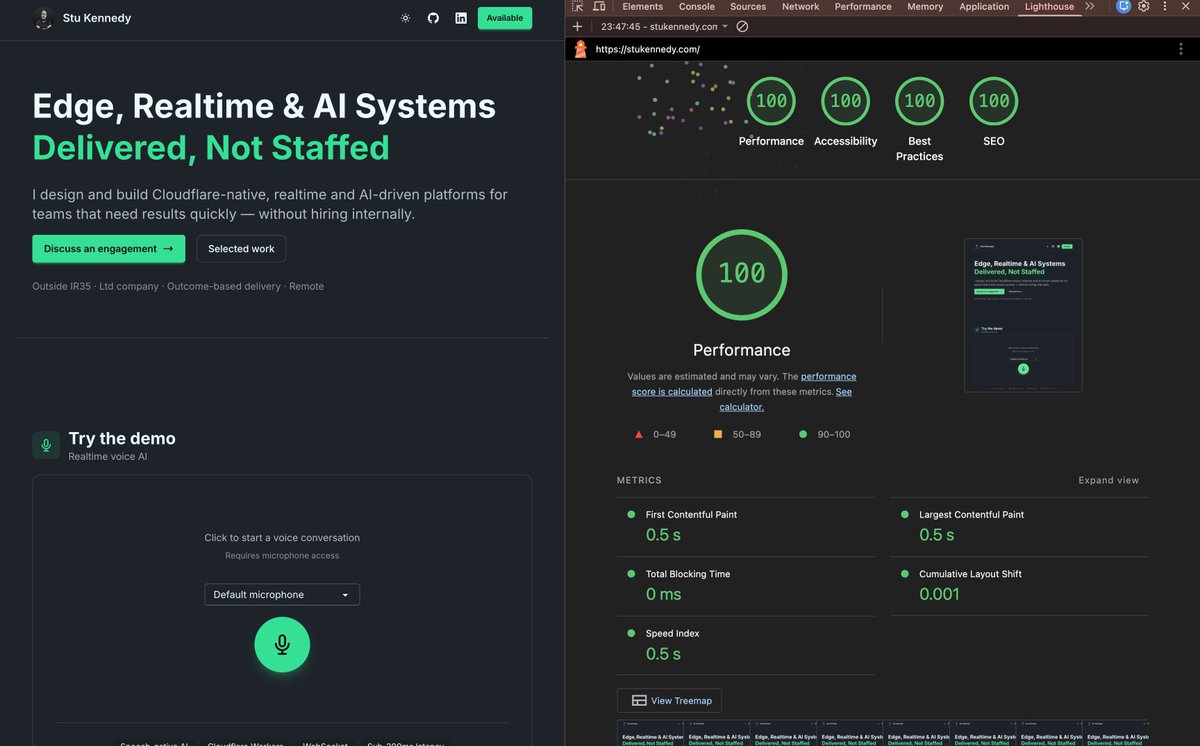Click the large 100 Performance gauge
This screenshot has height=746, width=1200.
[742, 274]
